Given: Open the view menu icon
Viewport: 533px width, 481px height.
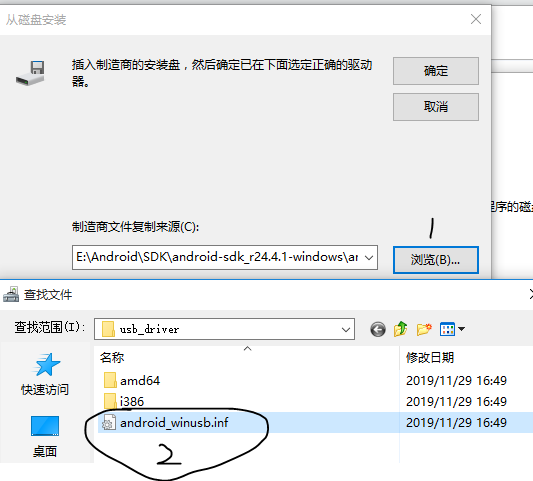Looking at the screenshot, I should pos(447,329).
